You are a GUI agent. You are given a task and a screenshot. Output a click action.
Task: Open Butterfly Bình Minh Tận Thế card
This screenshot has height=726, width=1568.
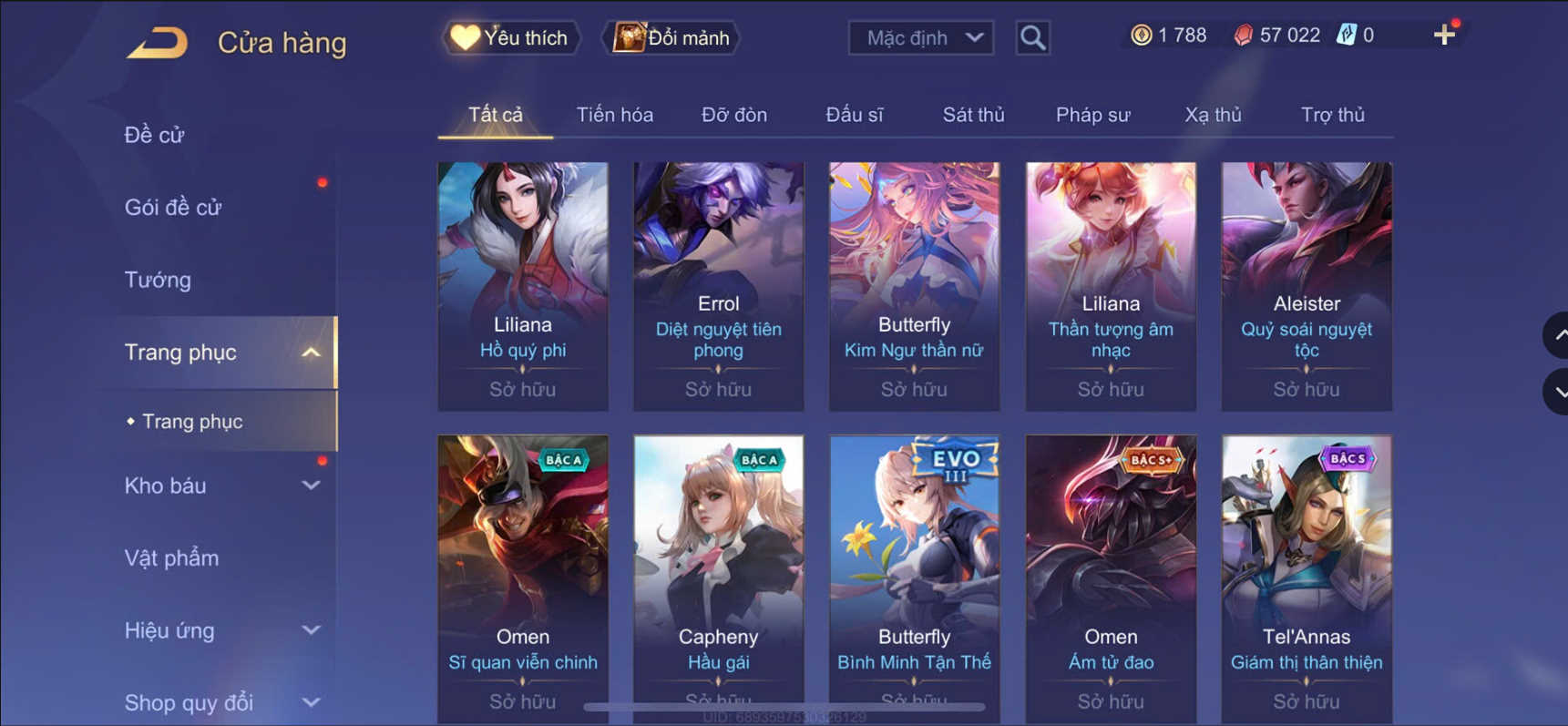(914, 578)
